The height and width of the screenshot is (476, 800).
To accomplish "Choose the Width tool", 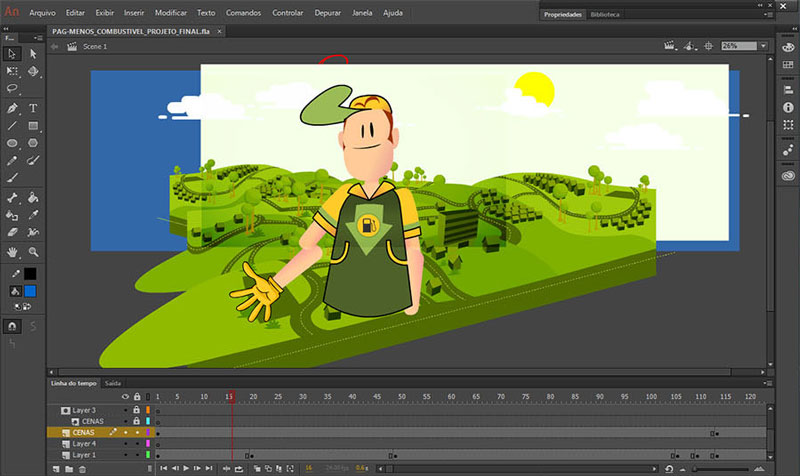I will click(33, 233).
